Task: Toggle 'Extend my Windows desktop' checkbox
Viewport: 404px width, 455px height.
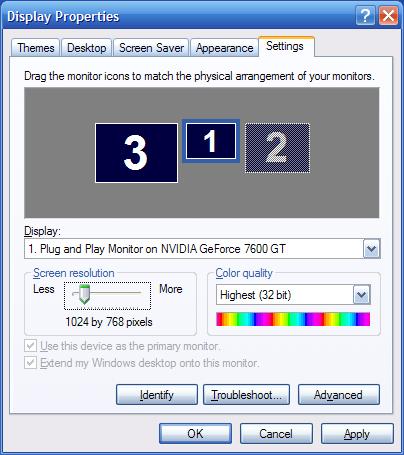Action: point(30,362)
